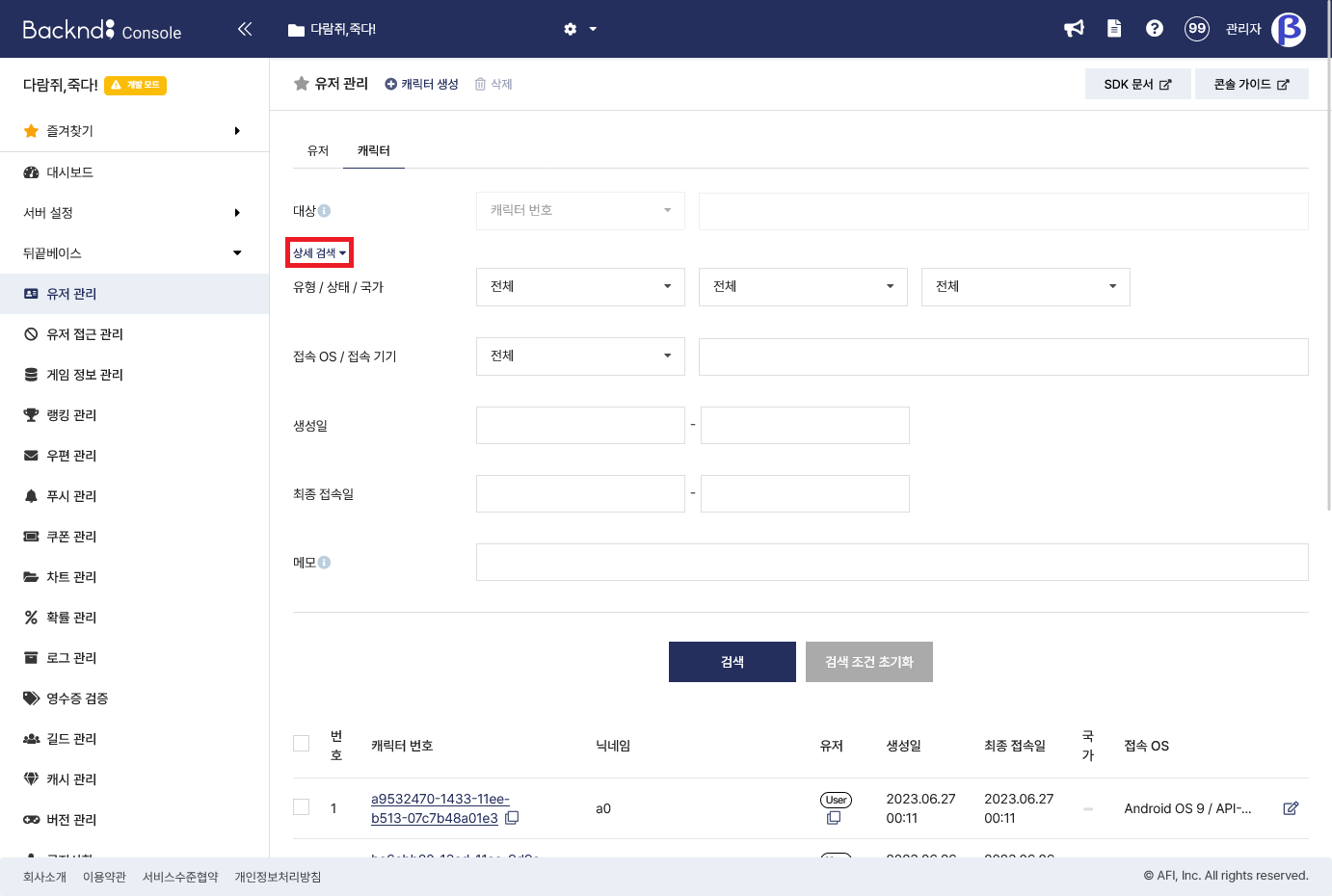Reset filters with 검색 조건 초기화

click(869, 662)
